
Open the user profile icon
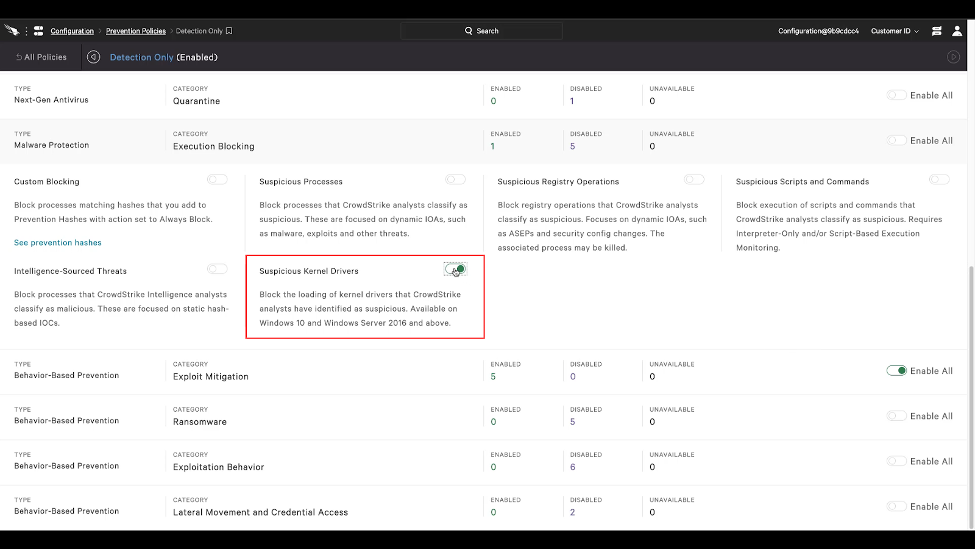(957, 31)
